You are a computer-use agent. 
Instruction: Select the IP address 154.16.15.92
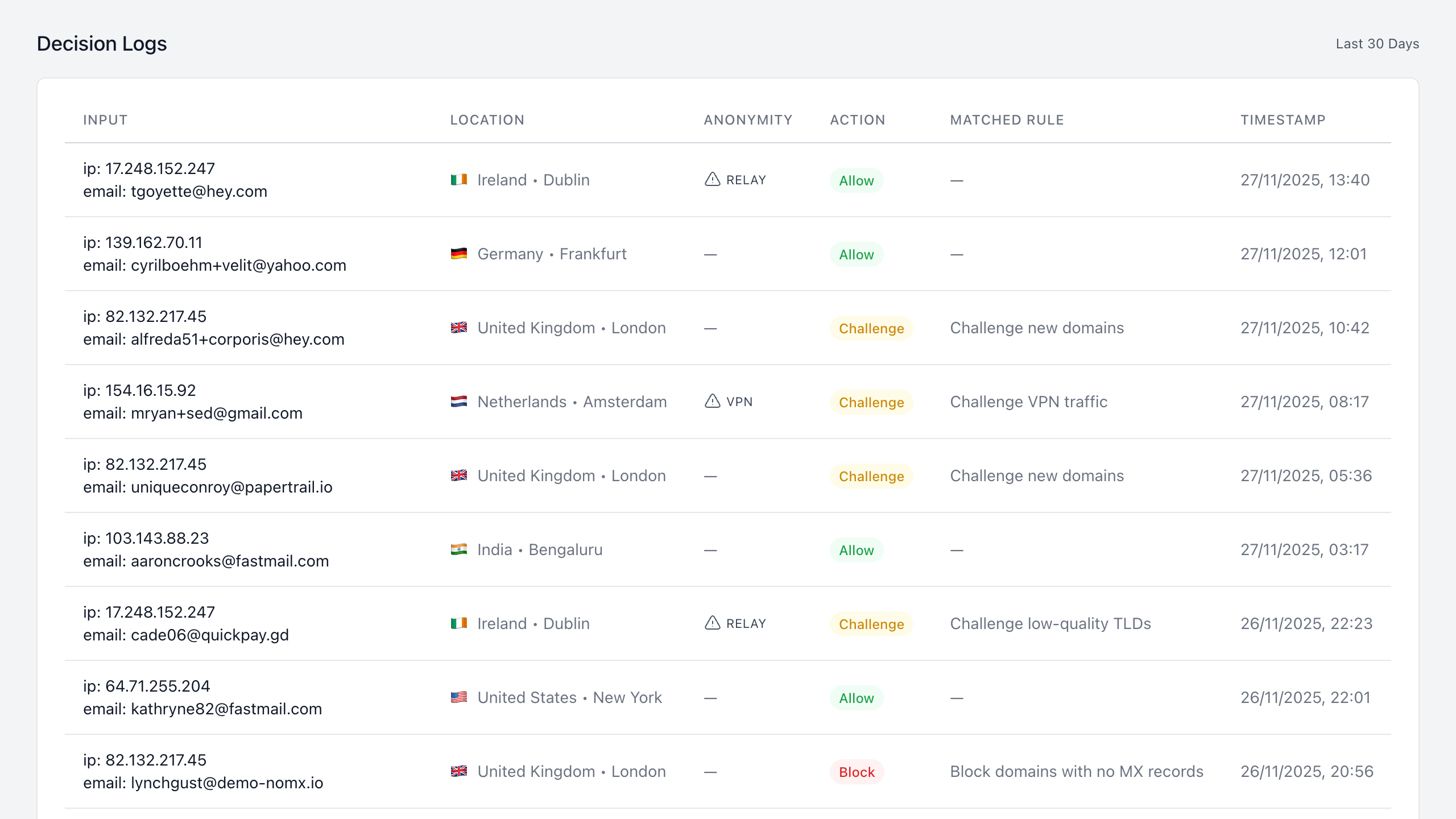[x=139, y=390]
